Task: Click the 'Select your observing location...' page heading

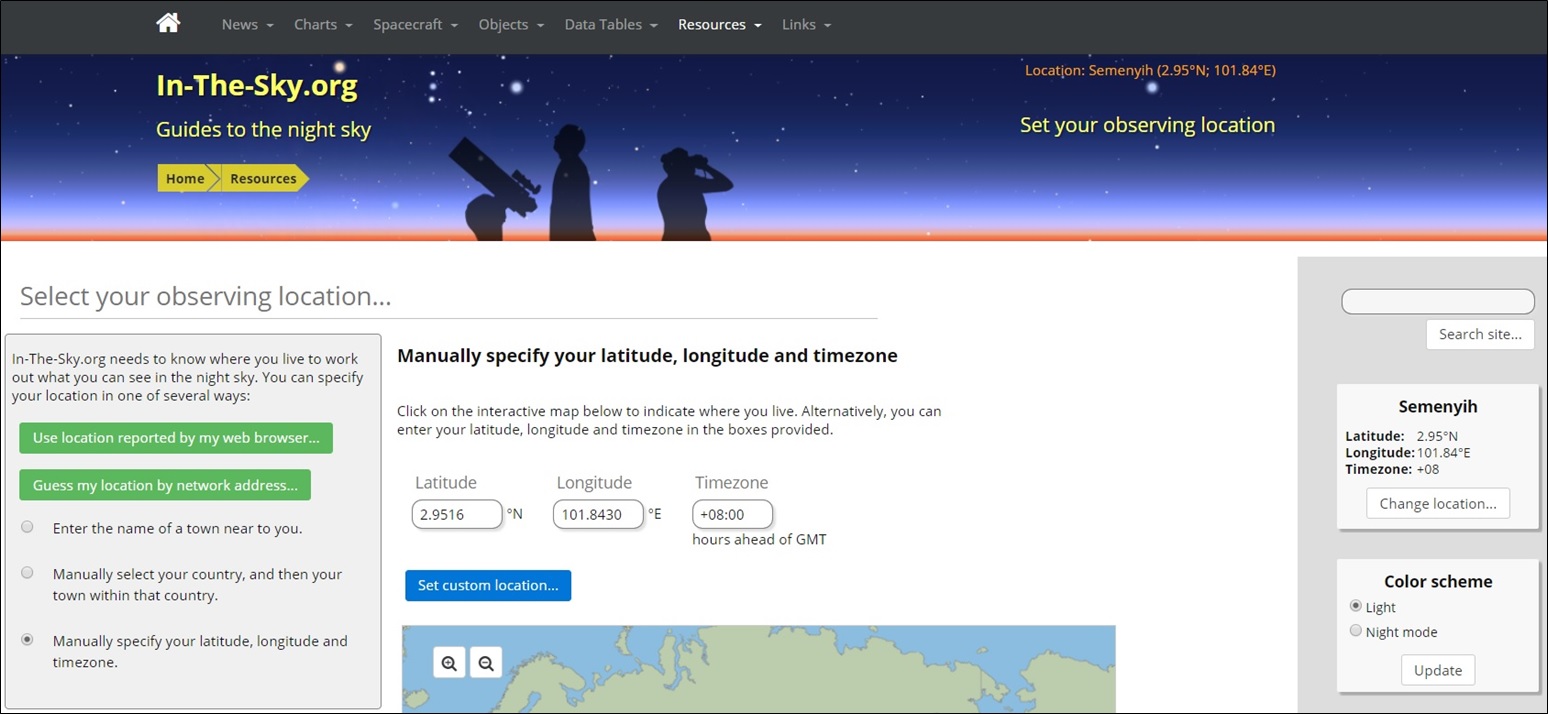Action: (x=205, y=296)
